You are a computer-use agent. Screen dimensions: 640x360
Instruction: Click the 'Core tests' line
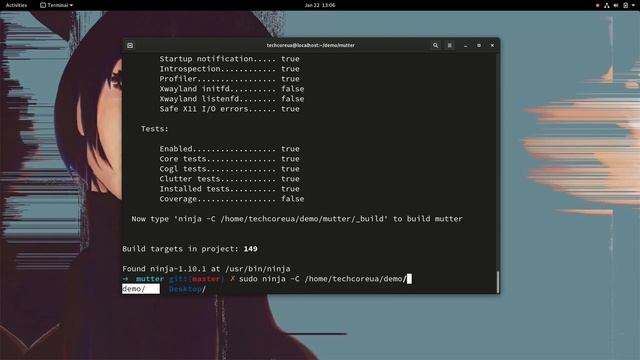pyautogui.click(x=229, y=159)
